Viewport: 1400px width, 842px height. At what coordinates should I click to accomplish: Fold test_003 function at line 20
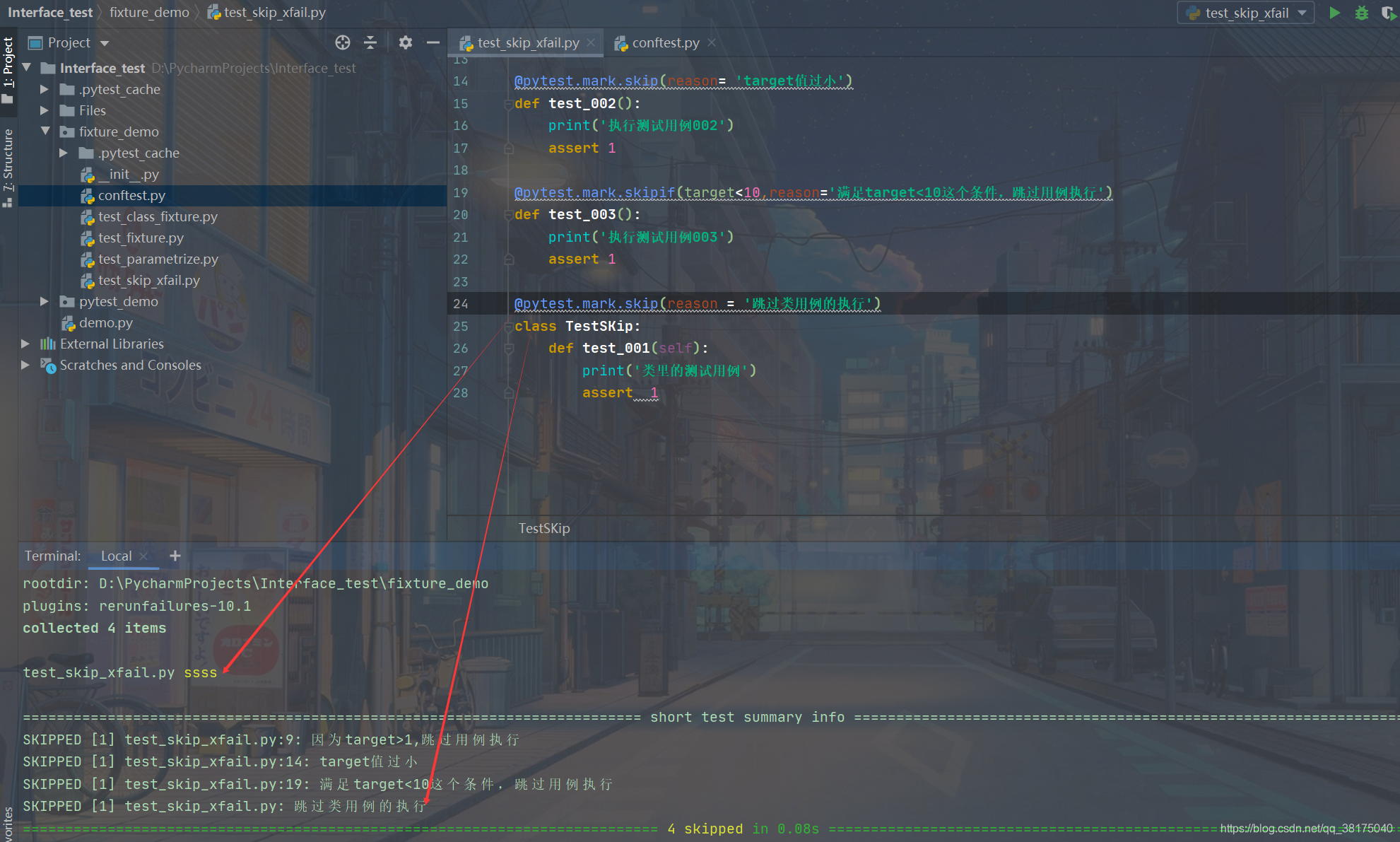tap(508, 215)
